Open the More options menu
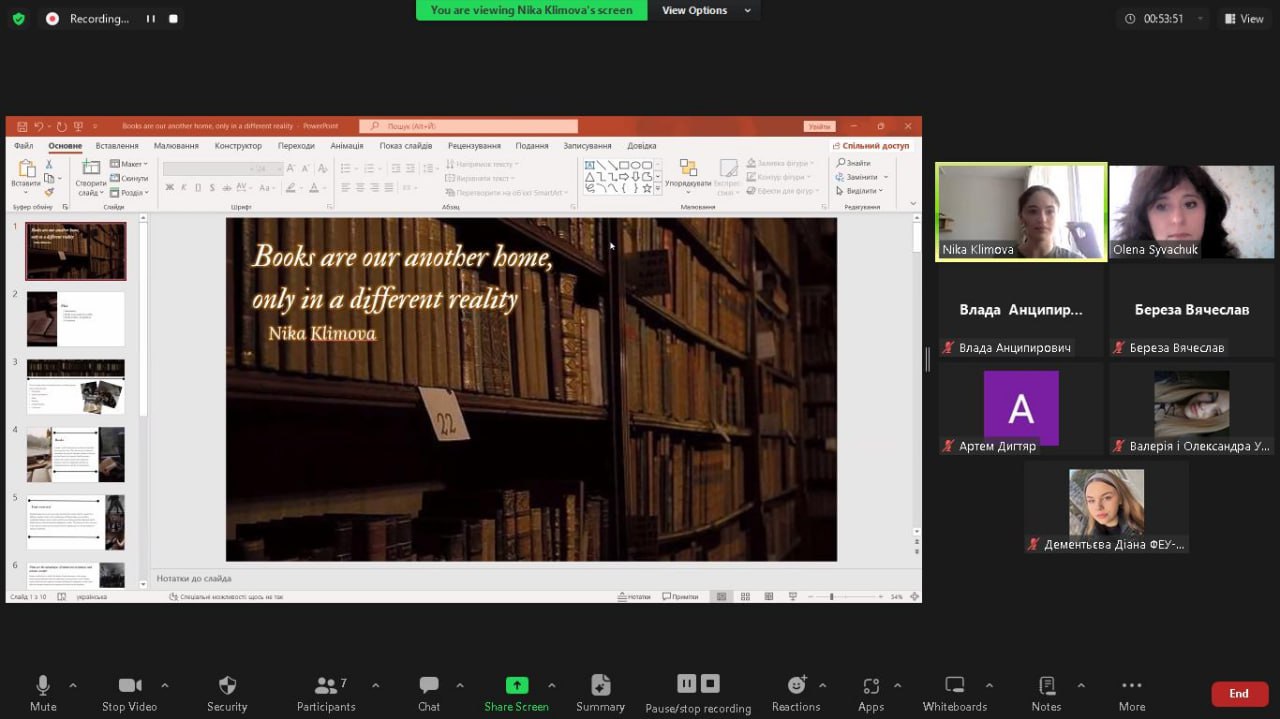The height and width of the screenshot is (719, 1280). coord(1131,685)
